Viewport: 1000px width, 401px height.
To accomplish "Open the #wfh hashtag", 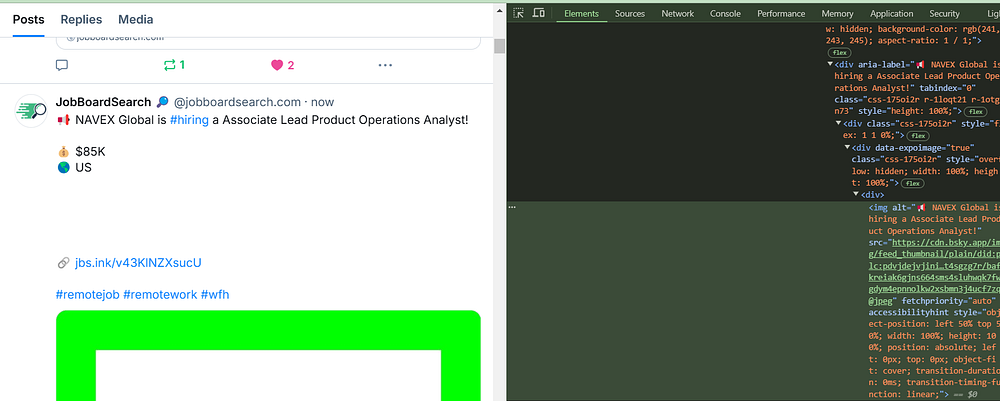I will pos(215,295).
